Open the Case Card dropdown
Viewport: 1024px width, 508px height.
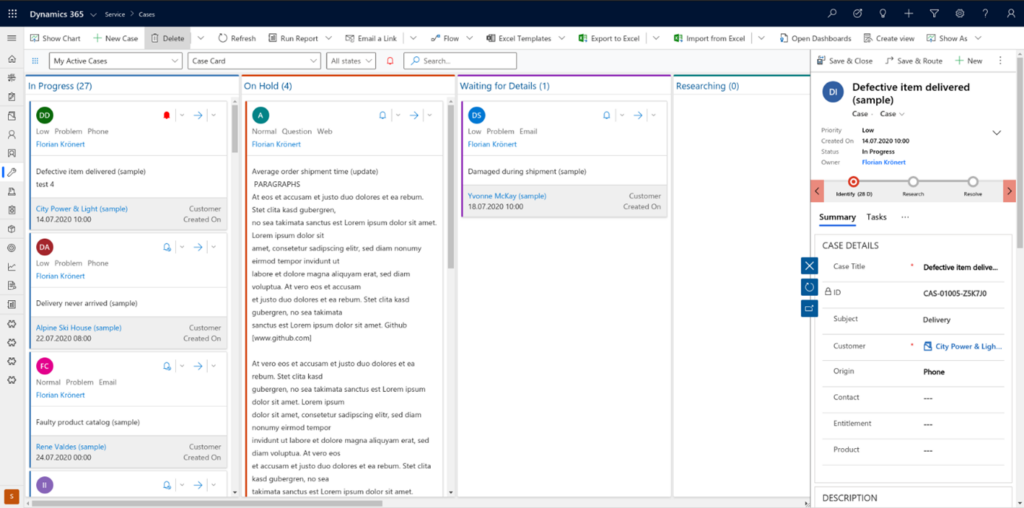tap(254, 61)
